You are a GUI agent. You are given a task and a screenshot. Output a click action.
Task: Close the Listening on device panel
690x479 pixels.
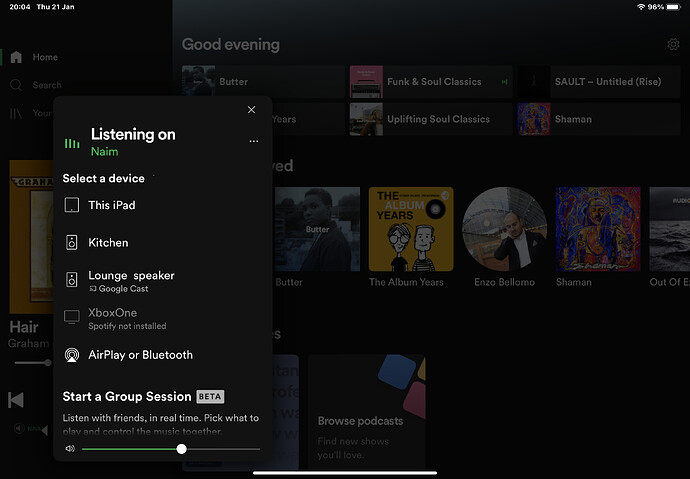[x=251, y=110]
